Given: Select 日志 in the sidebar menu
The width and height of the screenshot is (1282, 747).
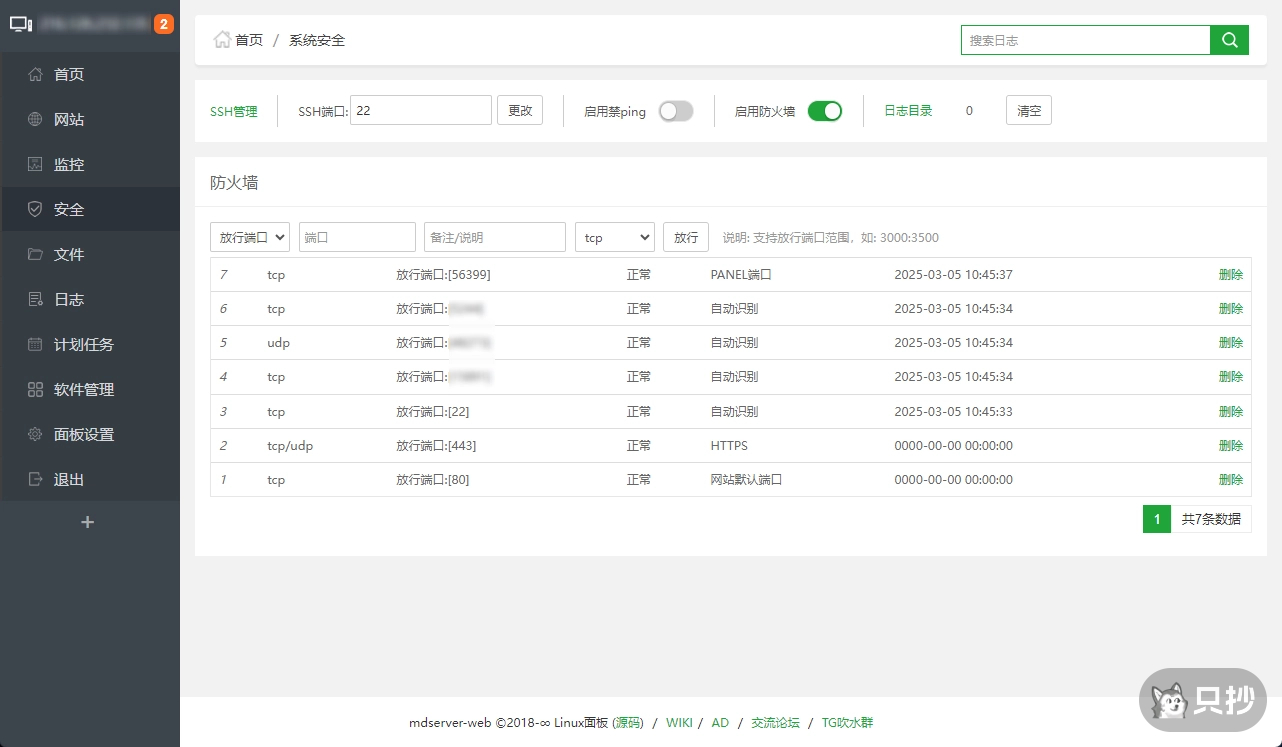Looking at the screenshot, I should tap(68, 300).
